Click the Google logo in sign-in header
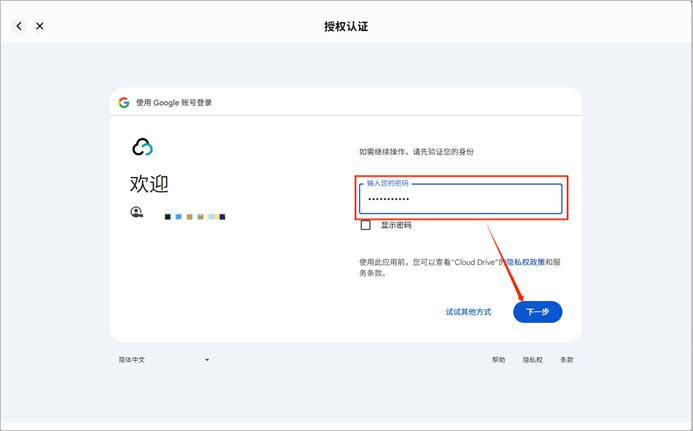This screenshot has height=431, width=693. (124, 102)
